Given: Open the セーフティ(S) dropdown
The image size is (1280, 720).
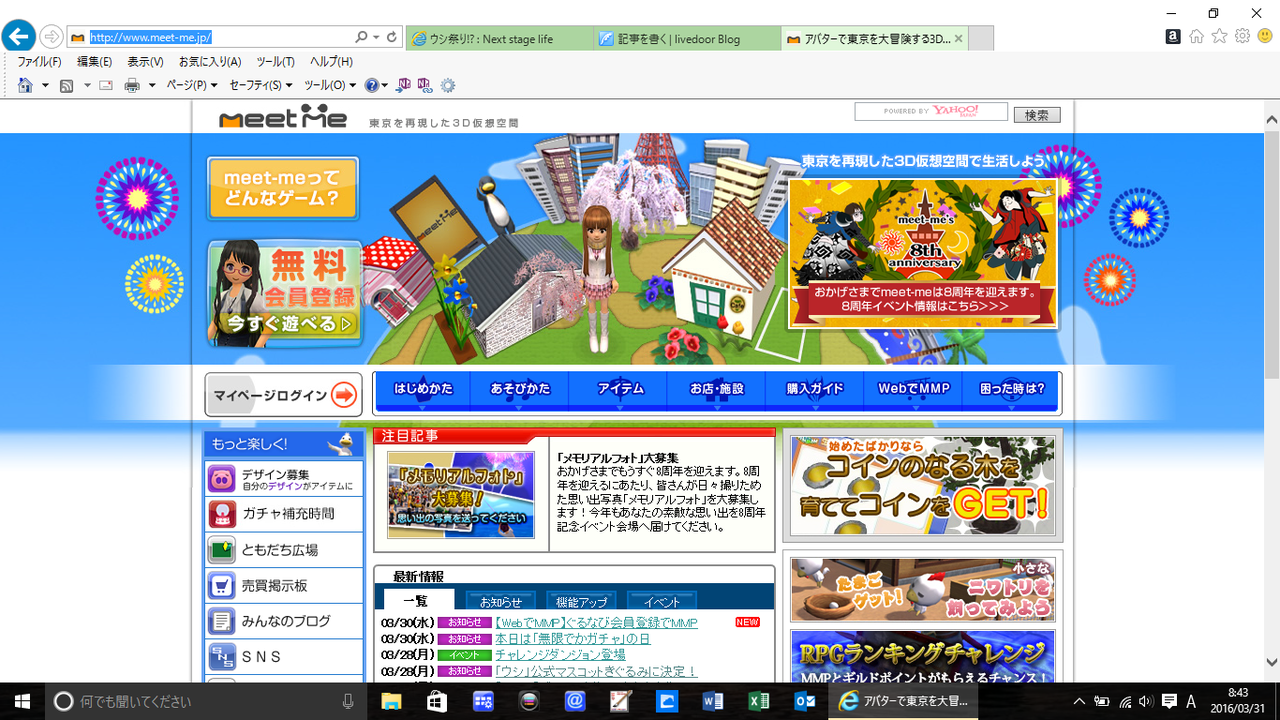Looking at the screenshot, I should point(261,86).
